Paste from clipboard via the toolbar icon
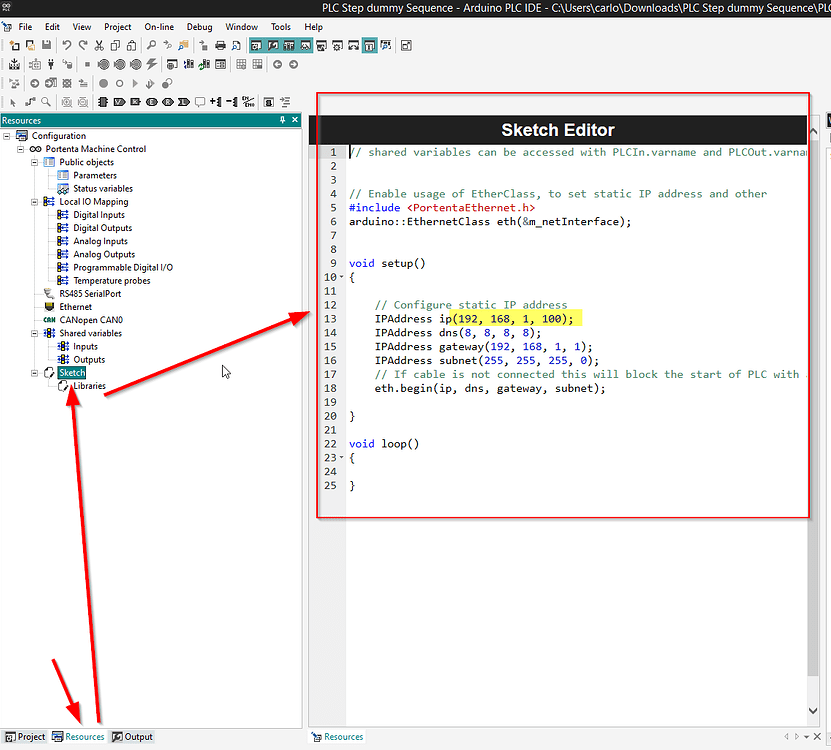 pyautogui.click(x=131, y=45)
